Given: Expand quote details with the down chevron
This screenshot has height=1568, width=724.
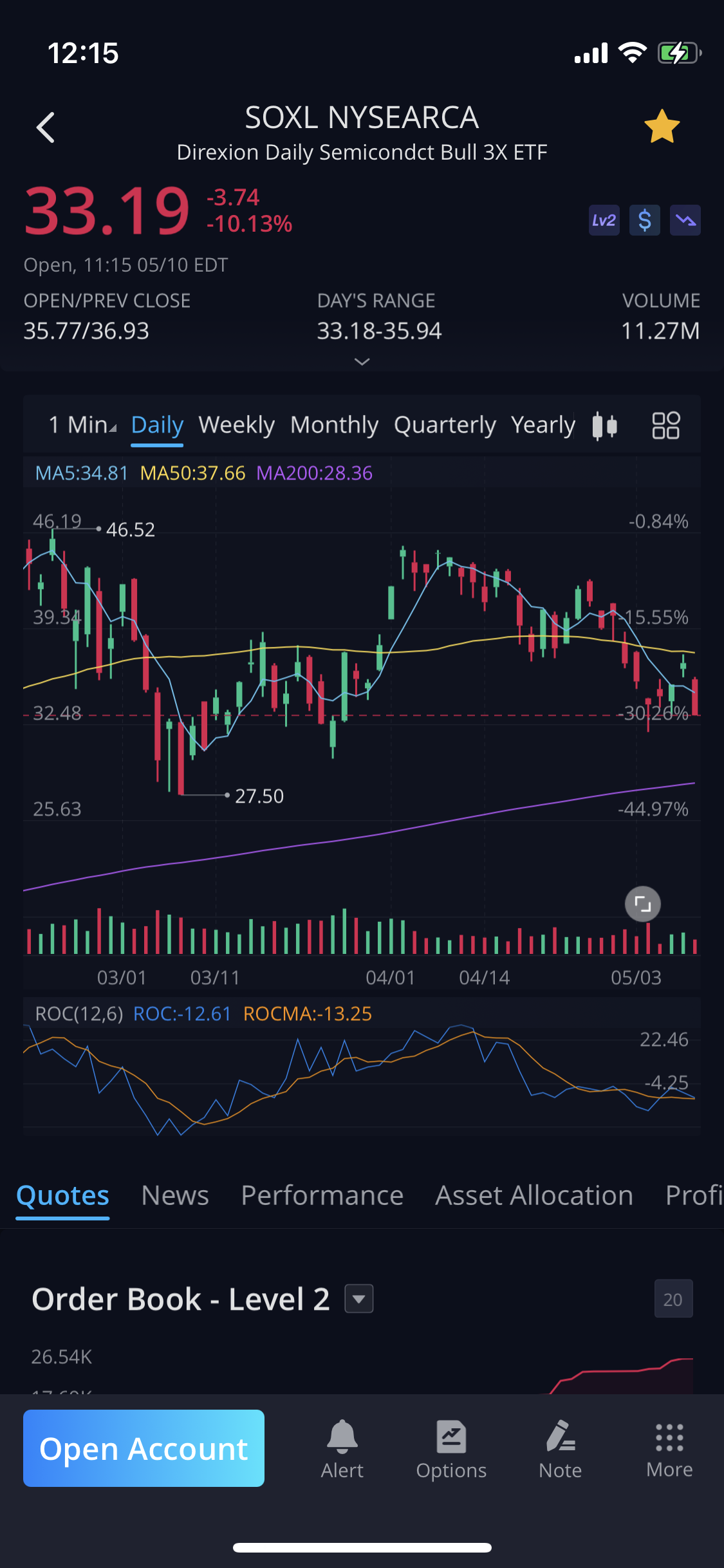Looking at the screenshot, I should (x=362, y=362).
